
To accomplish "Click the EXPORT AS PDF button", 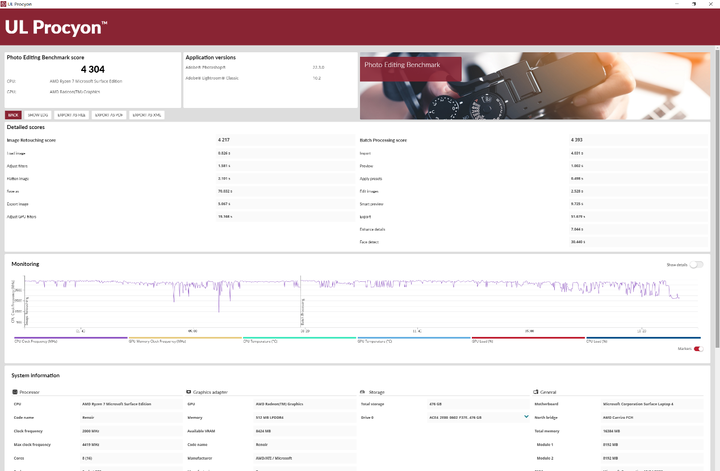I will pos(109,115).
